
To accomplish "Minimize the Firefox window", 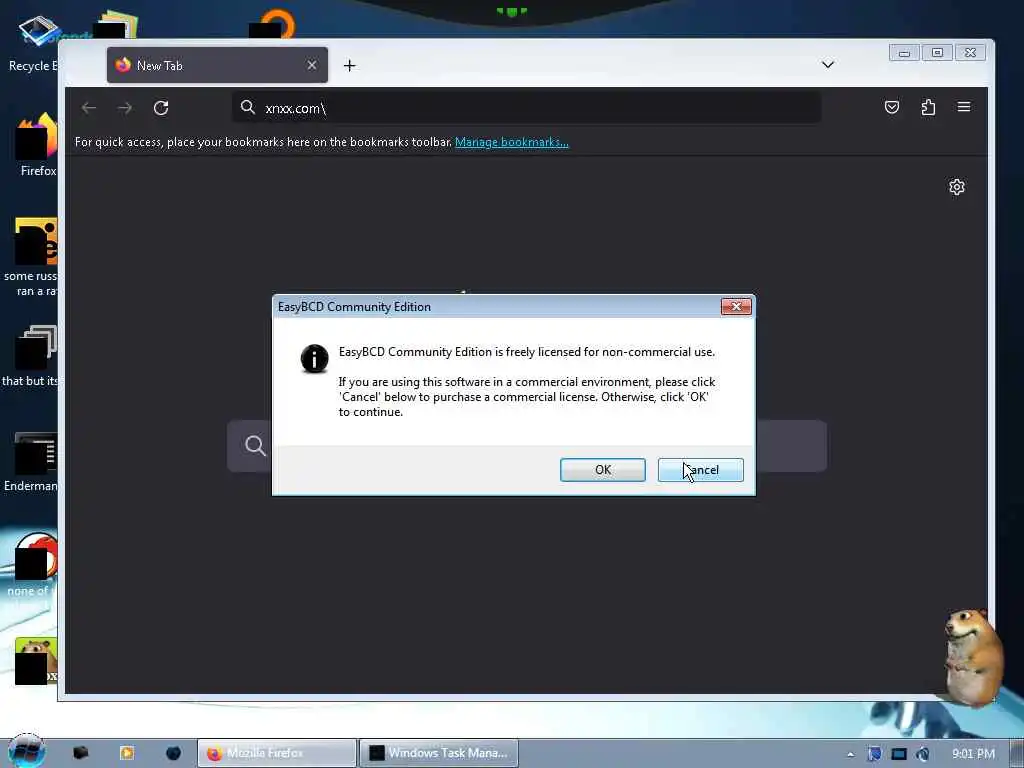I will [x=904, y=53].
